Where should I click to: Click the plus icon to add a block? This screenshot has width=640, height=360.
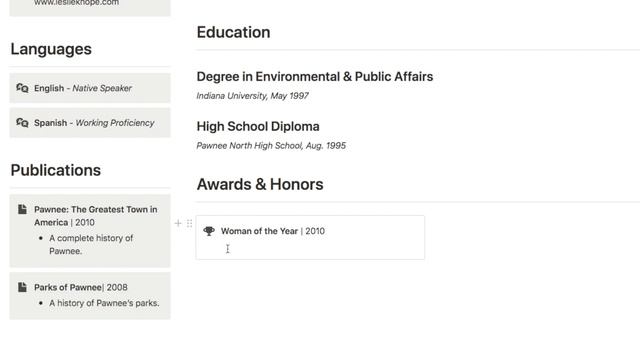pos(178,223)
